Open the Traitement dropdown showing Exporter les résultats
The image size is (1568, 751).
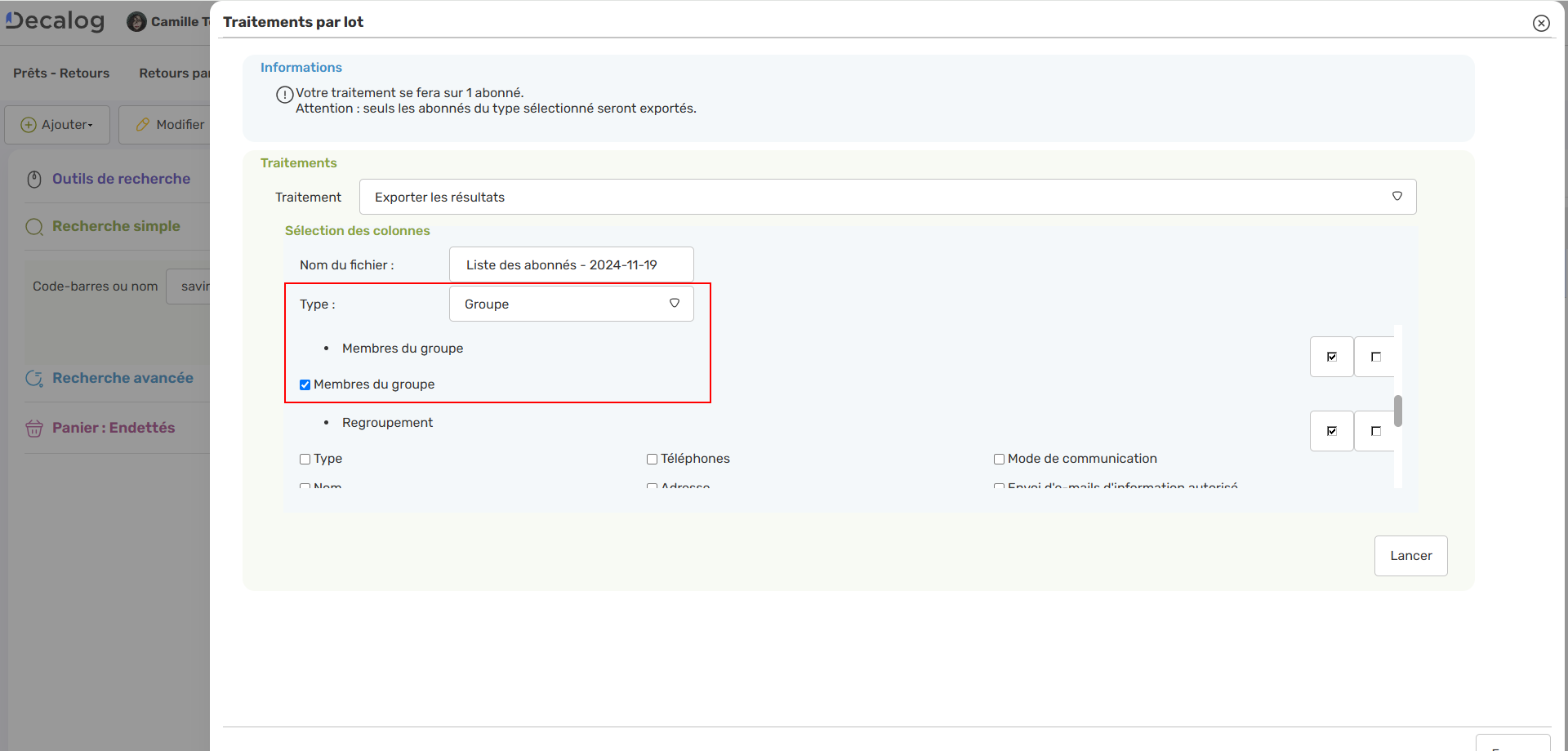[887, 197]
